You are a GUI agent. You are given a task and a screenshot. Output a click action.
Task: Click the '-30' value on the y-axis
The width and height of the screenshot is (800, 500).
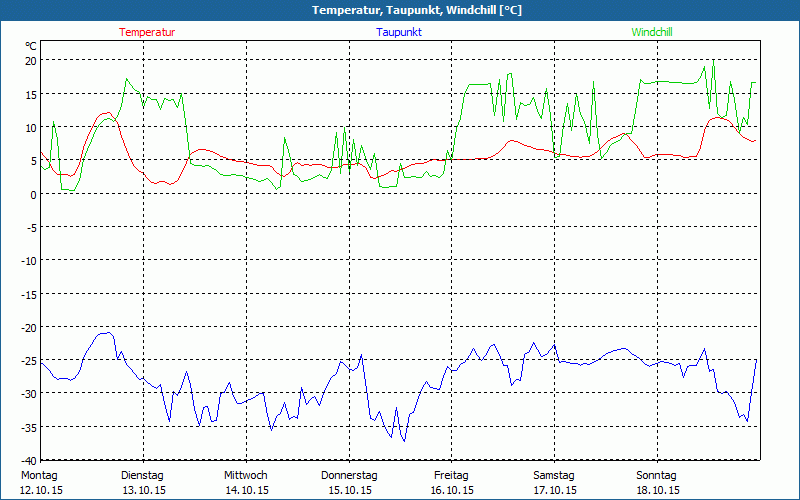point(29,394)
